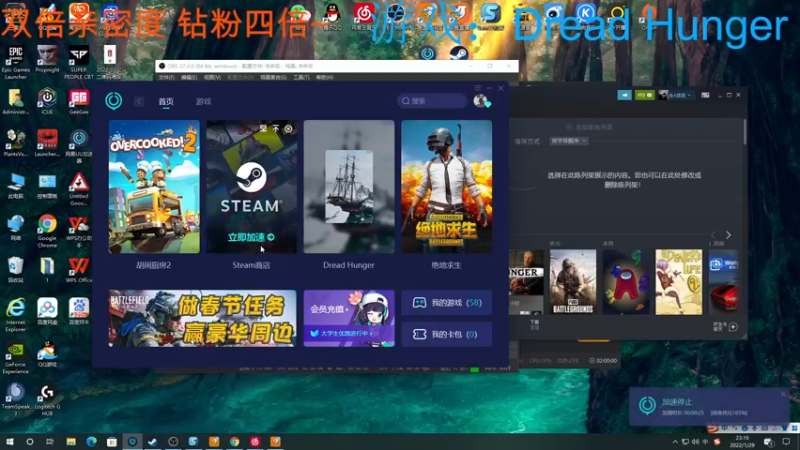Image resolution: width=800 pixels, height=450 pixels.
Task: Open Logitech G HUB desktop shortcut
Action: [47, 400]
